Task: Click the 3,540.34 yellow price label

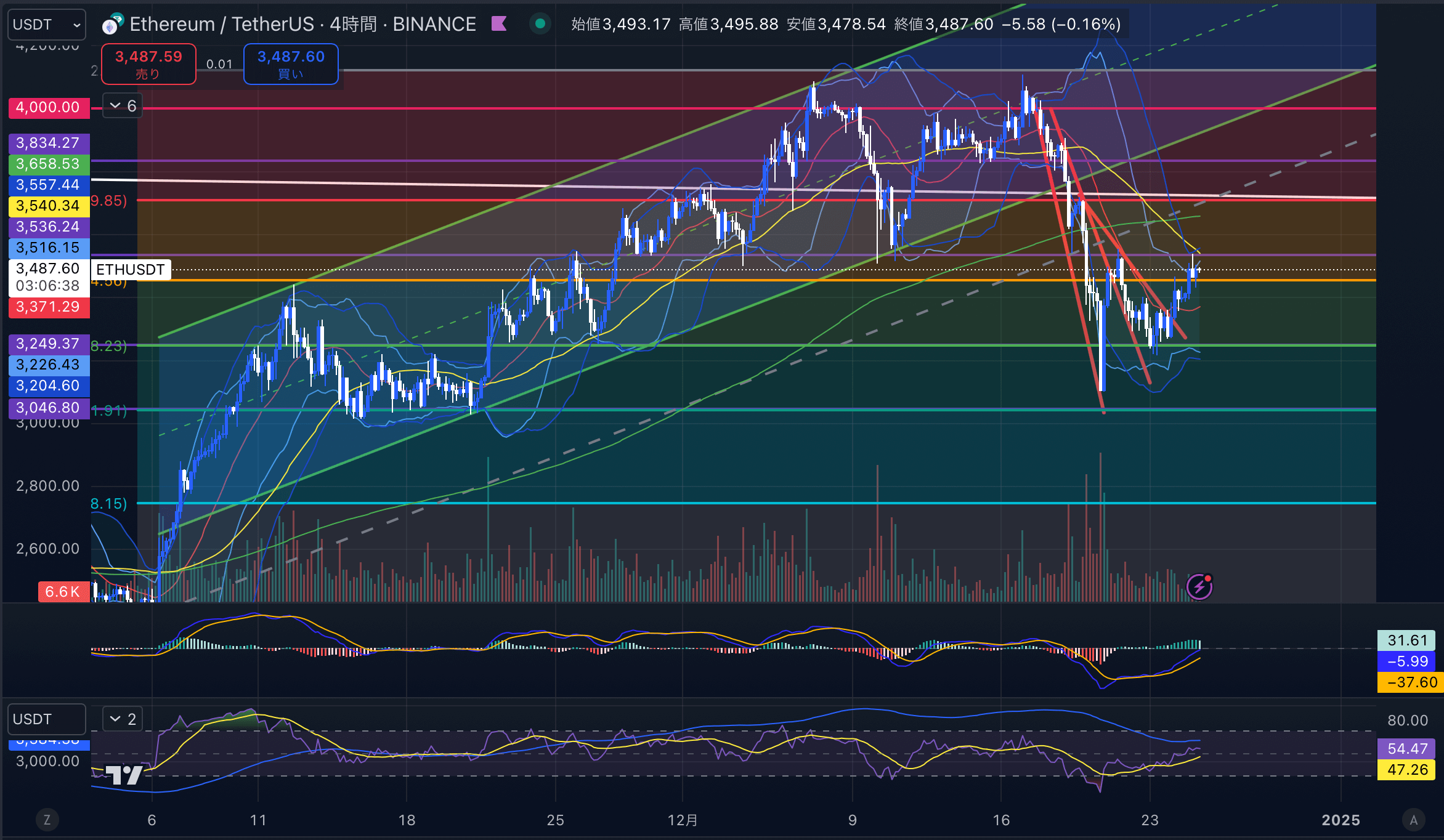Action: (x=49, y=206)
